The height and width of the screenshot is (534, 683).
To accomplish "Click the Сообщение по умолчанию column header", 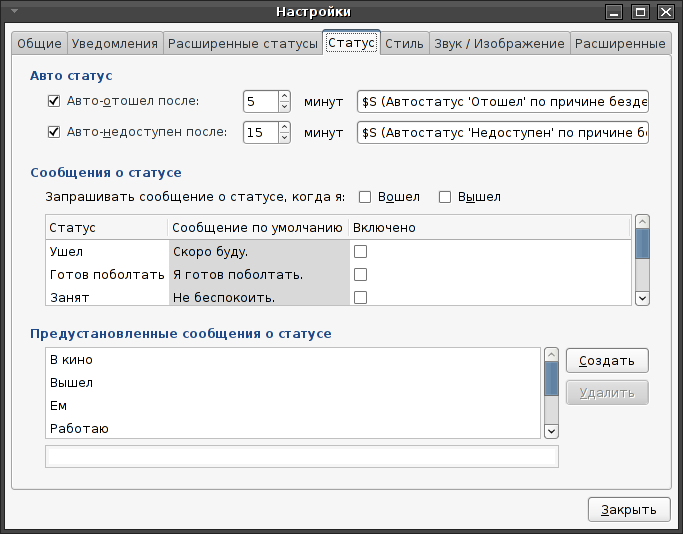I will 258,228.
